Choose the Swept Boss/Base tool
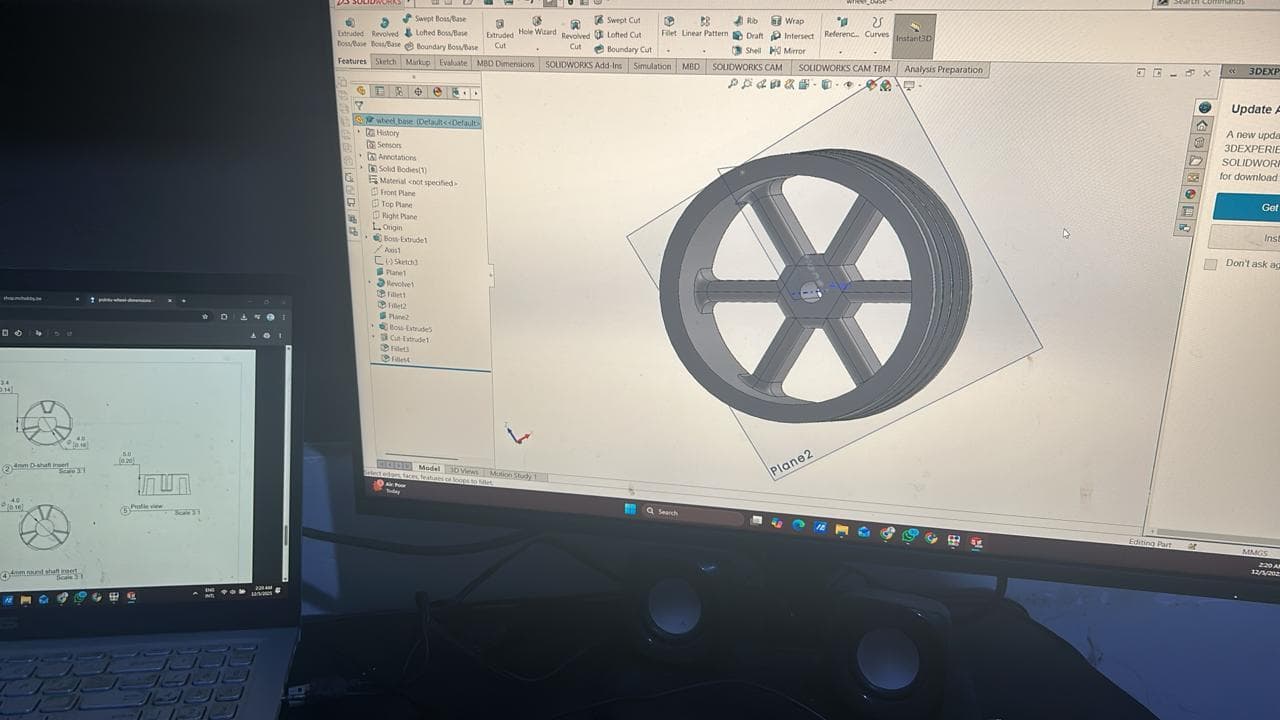This screenshot has width=1280, height=720. click(435, 19)
